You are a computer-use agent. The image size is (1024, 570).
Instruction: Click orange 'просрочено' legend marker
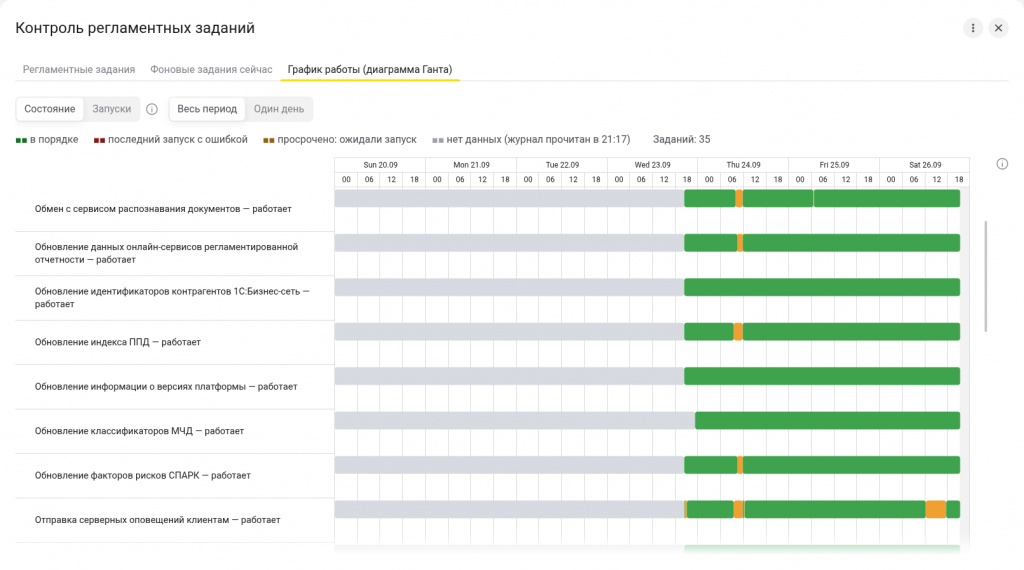pos(268,140)
